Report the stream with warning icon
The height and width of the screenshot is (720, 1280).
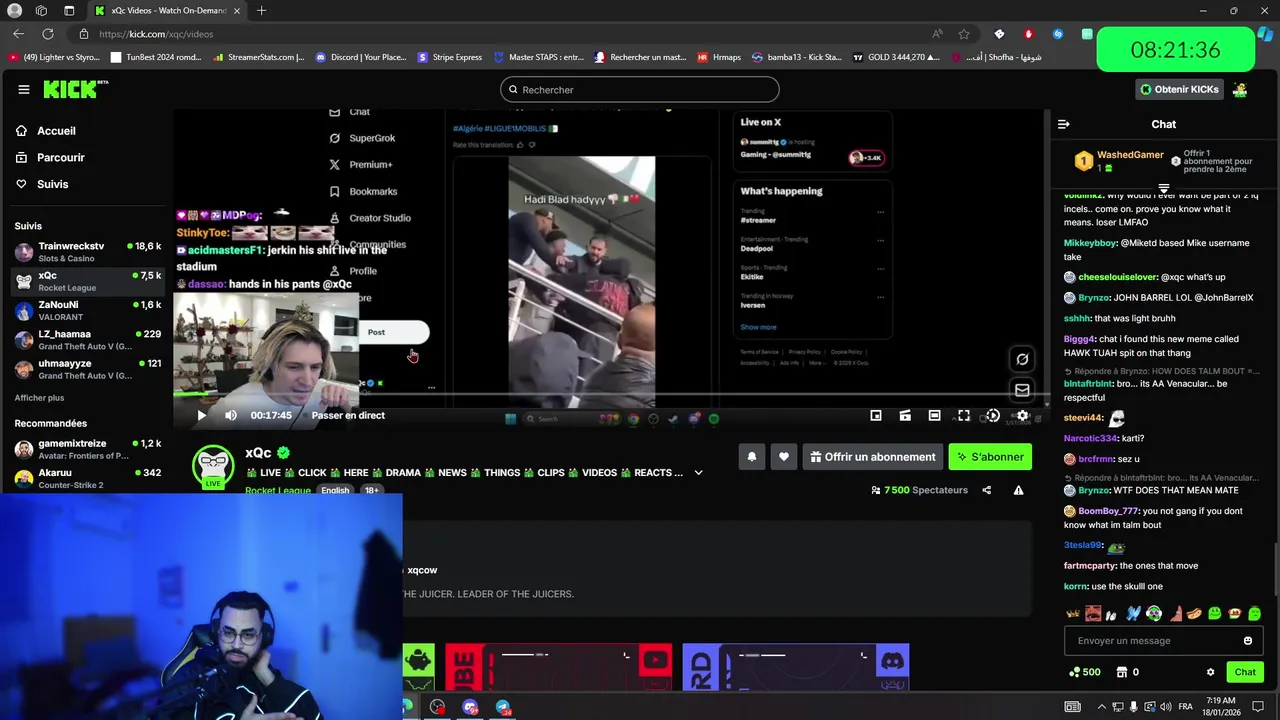click(1018, 490)
